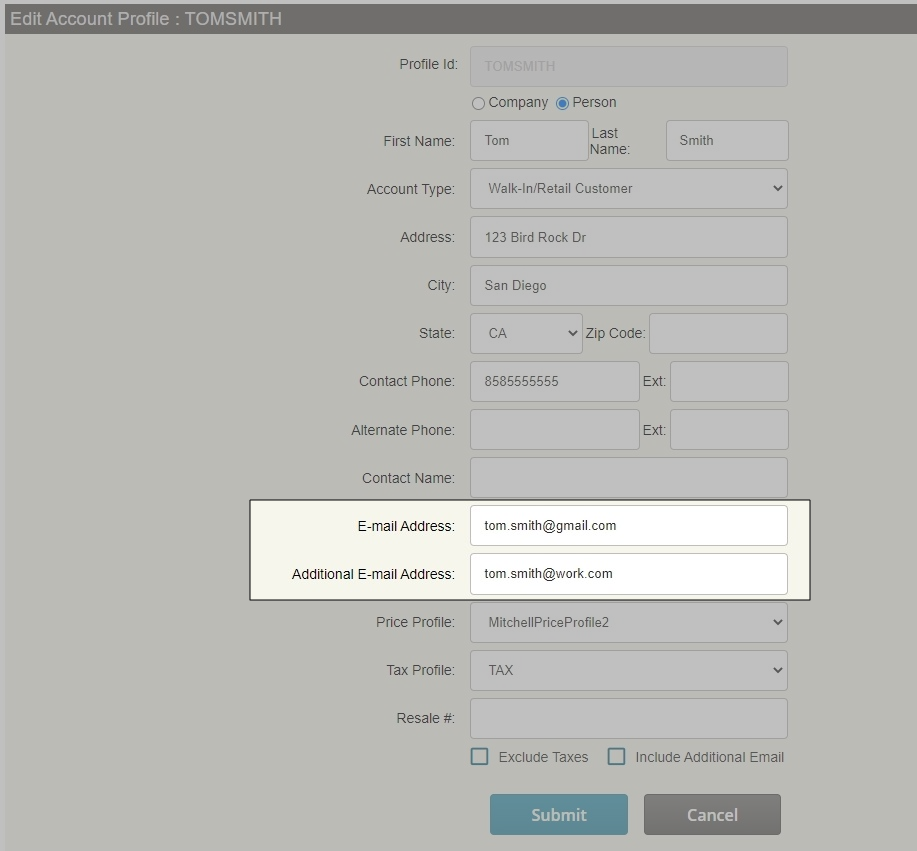Click the empty Zip Code field
The image size is (917, 851).
718,333
